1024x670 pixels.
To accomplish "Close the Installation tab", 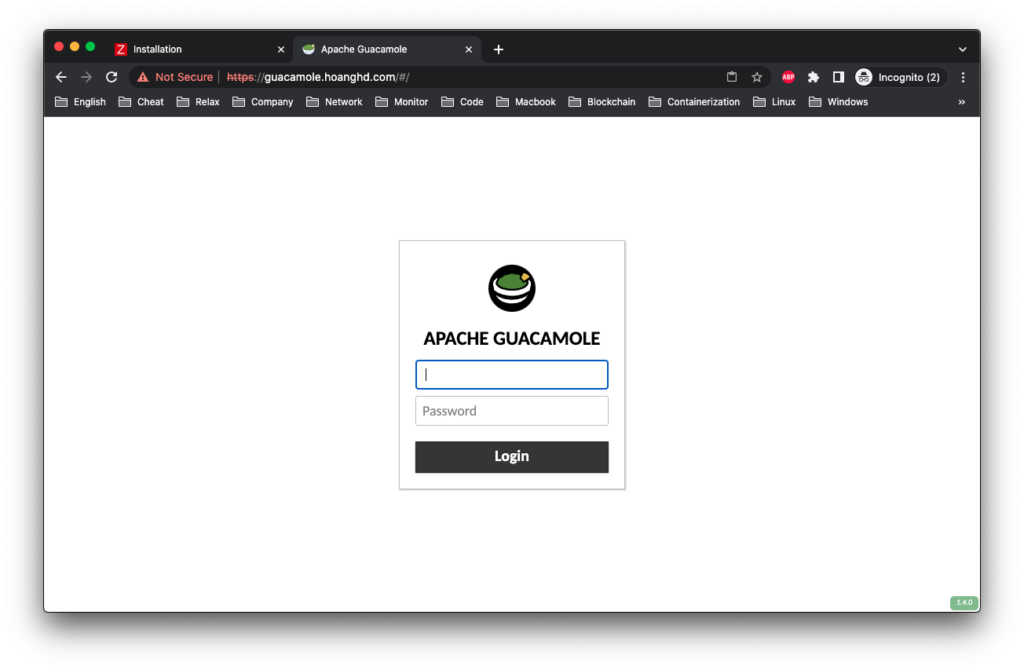I will tap(281, 50).
